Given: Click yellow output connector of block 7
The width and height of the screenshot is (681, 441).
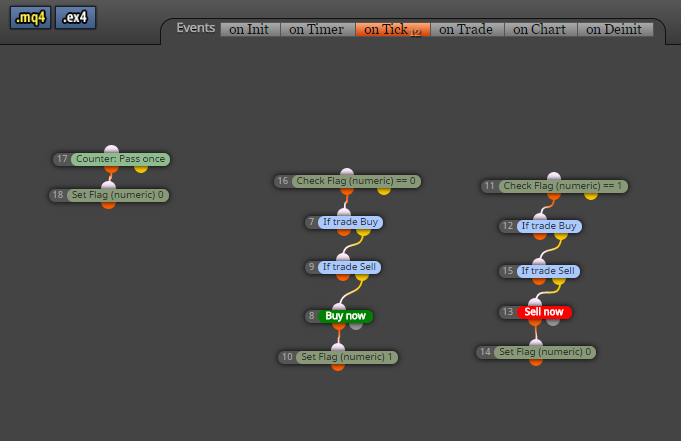Looking at the screenshot, I should (363, 232).
